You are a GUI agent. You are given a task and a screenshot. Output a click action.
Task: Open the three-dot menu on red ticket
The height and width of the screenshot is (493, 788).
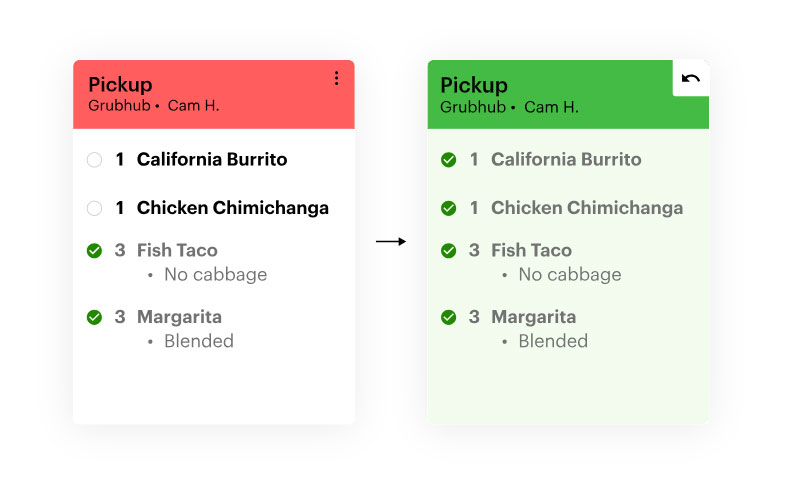[x=336, y=78]
